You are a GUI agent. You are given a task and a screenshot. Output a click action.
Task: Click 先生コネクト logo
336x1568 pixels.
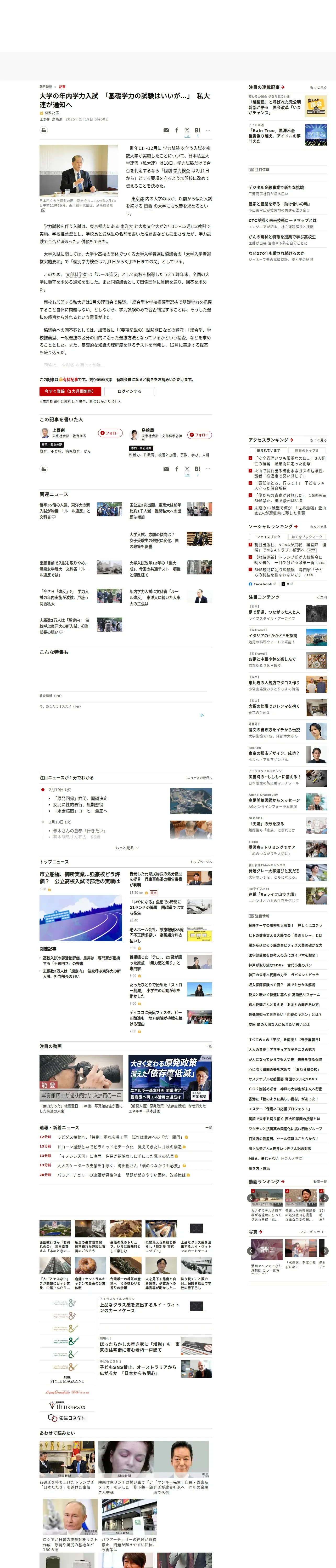point(67,1418)
